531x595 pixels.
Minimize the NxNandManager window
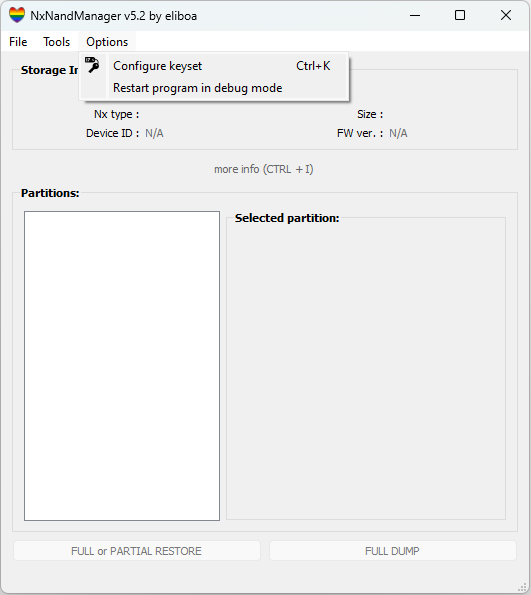415,16
